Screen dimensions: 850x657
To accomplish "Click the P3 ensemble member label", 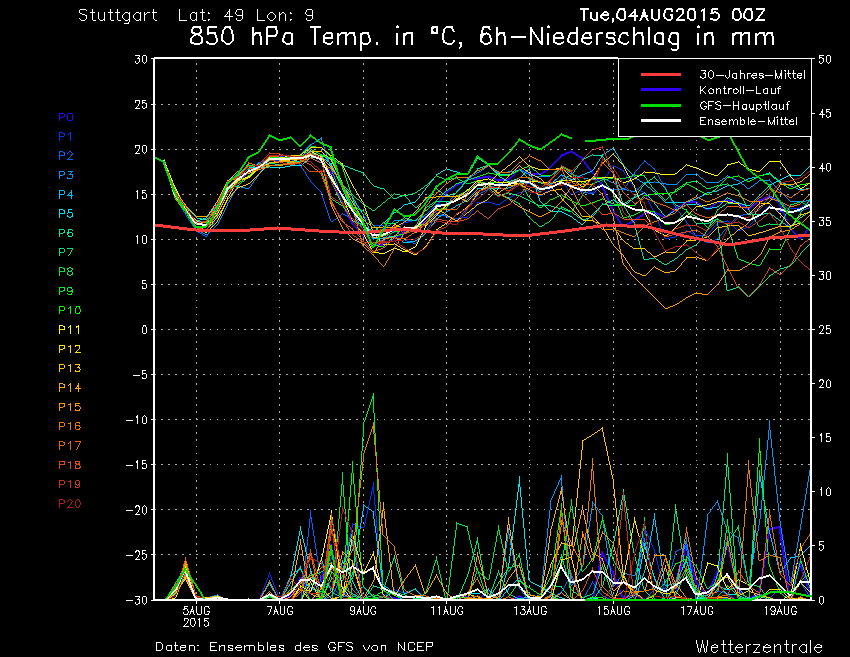I will (66, 175).
